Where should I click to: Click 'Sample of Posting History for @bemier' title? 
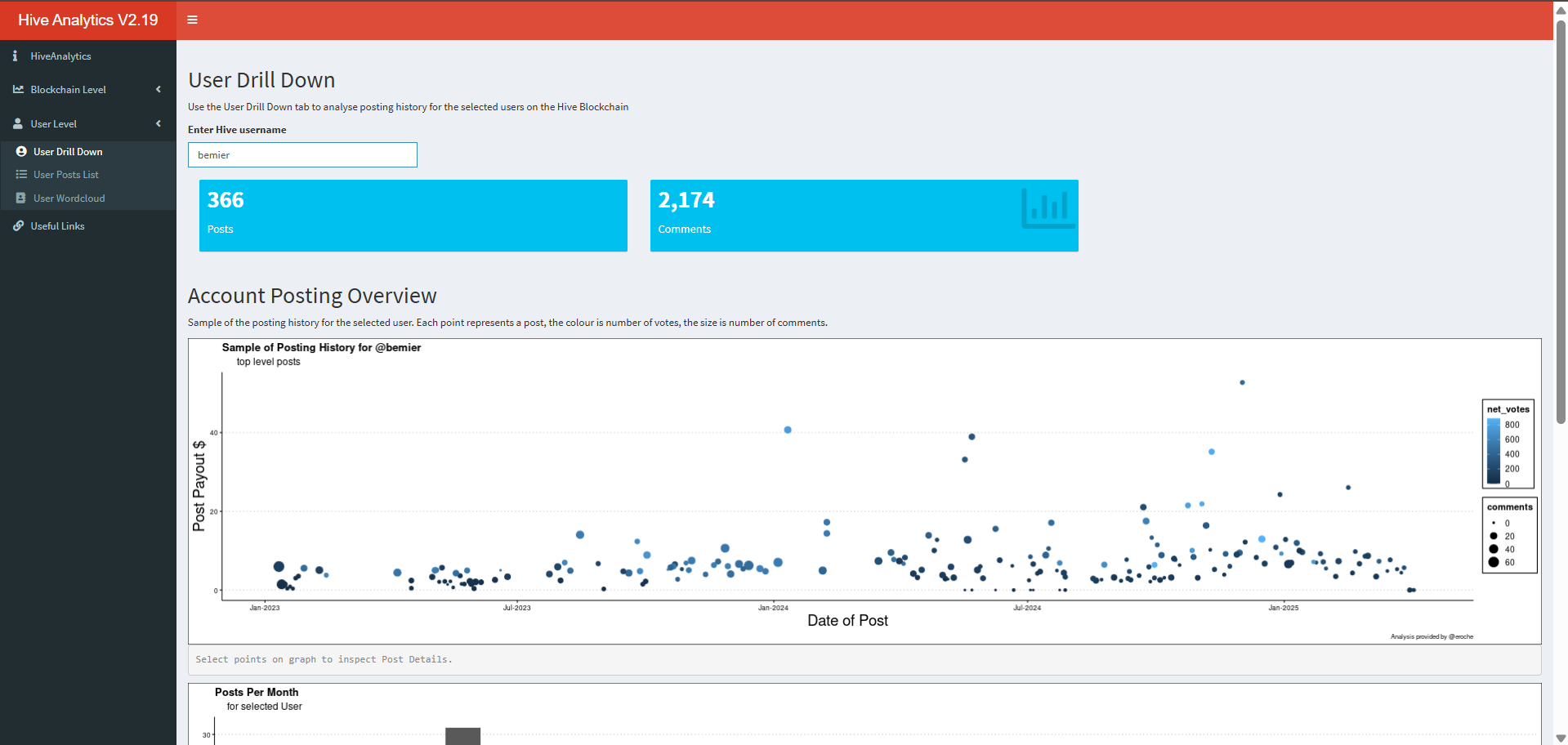coord(321,347)
